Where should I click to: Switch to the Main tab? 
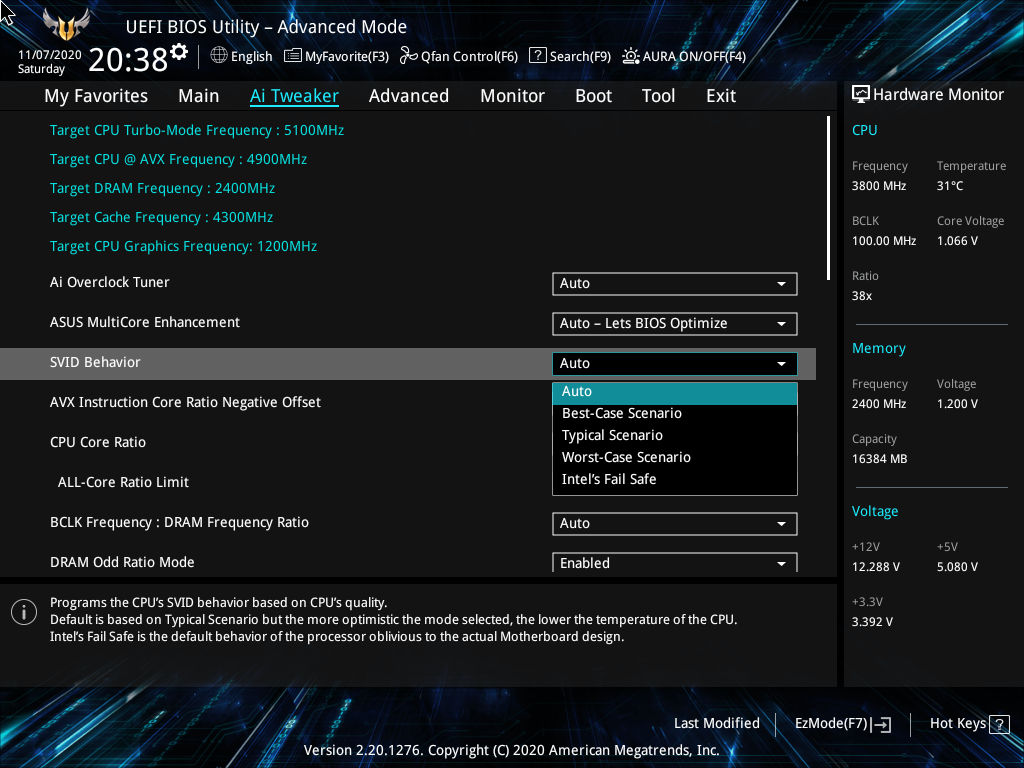point(199,96)
